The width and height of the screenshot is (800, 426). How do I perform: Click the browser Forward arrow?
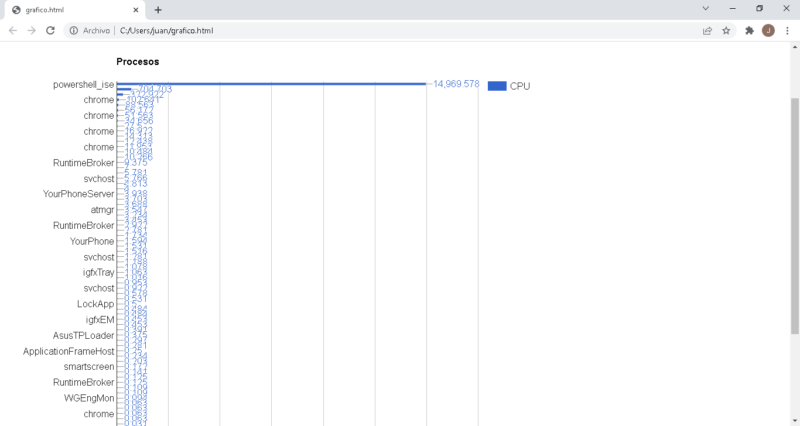coord(32,30)
